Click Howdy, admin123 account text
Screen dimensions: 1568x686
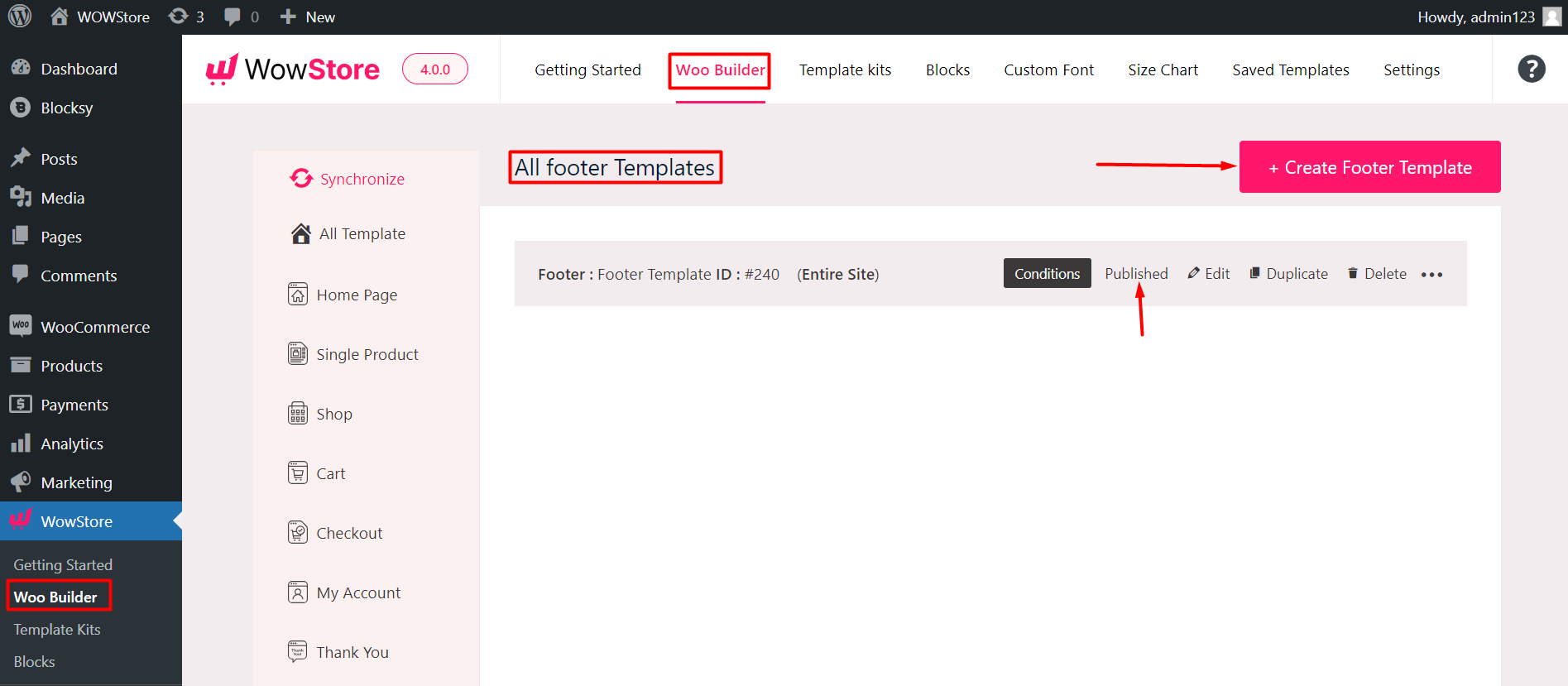coord(1476,17)
